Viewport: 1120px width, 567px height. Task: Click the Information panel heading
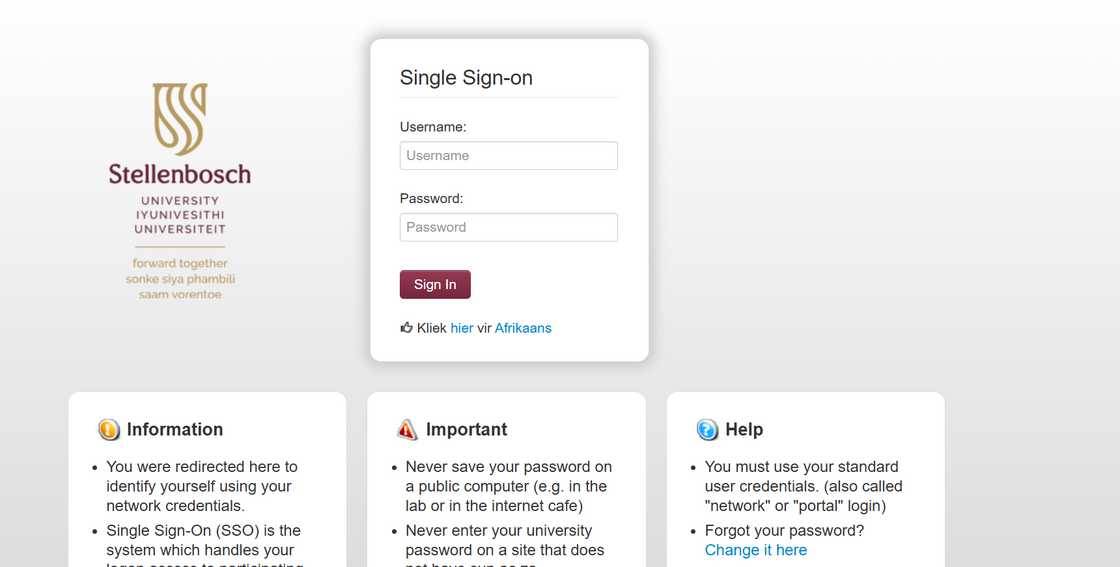click(x=175, y=430)
